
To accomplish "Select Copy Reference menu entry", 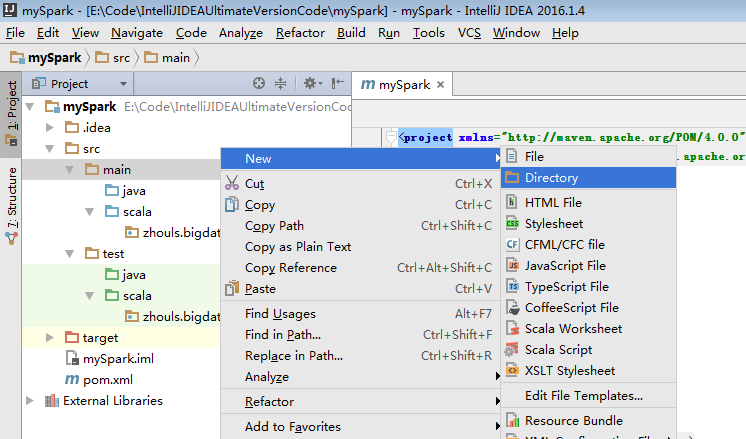I will point(361,267).
